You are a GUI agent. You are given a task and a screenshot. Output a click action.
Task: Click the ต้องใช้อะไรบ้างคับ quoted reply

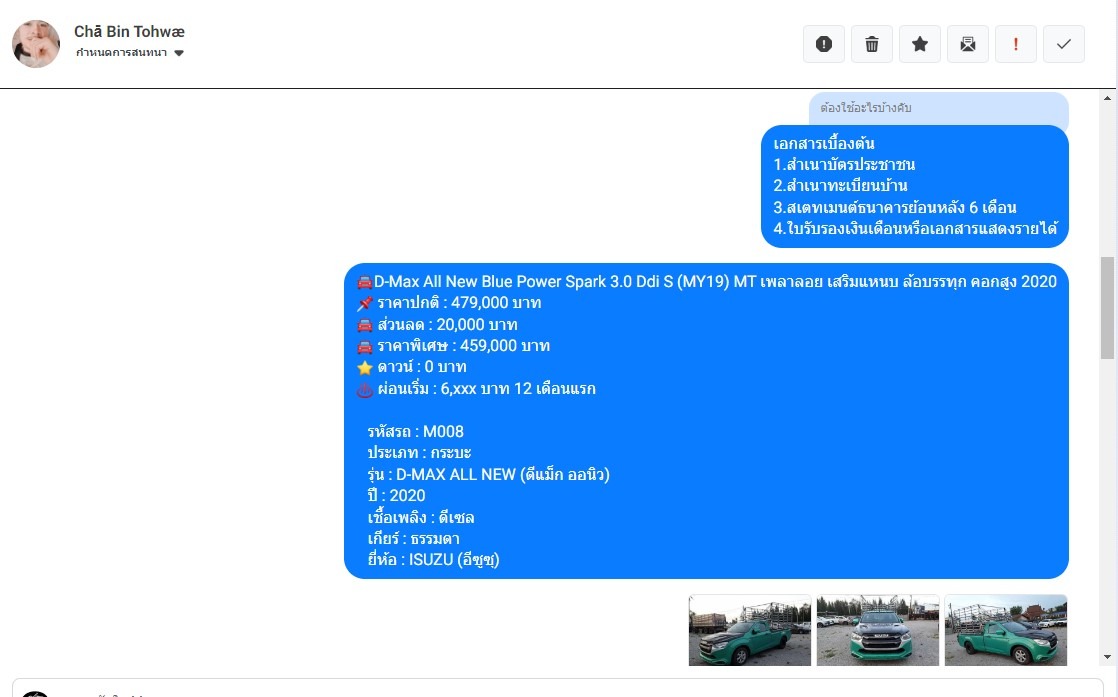(938, 108)
